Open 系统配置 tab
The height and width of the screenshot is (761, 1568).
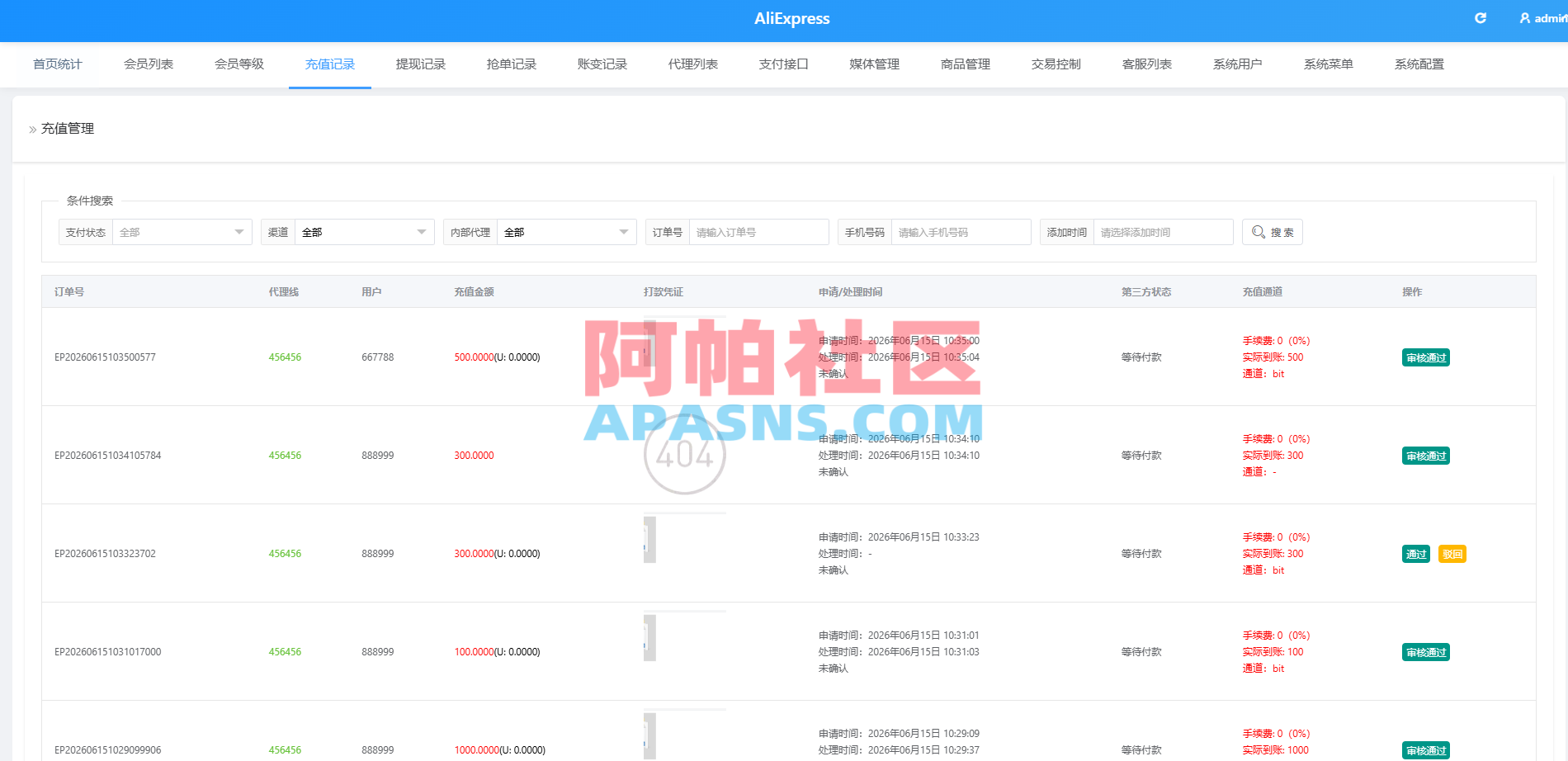1419,64
